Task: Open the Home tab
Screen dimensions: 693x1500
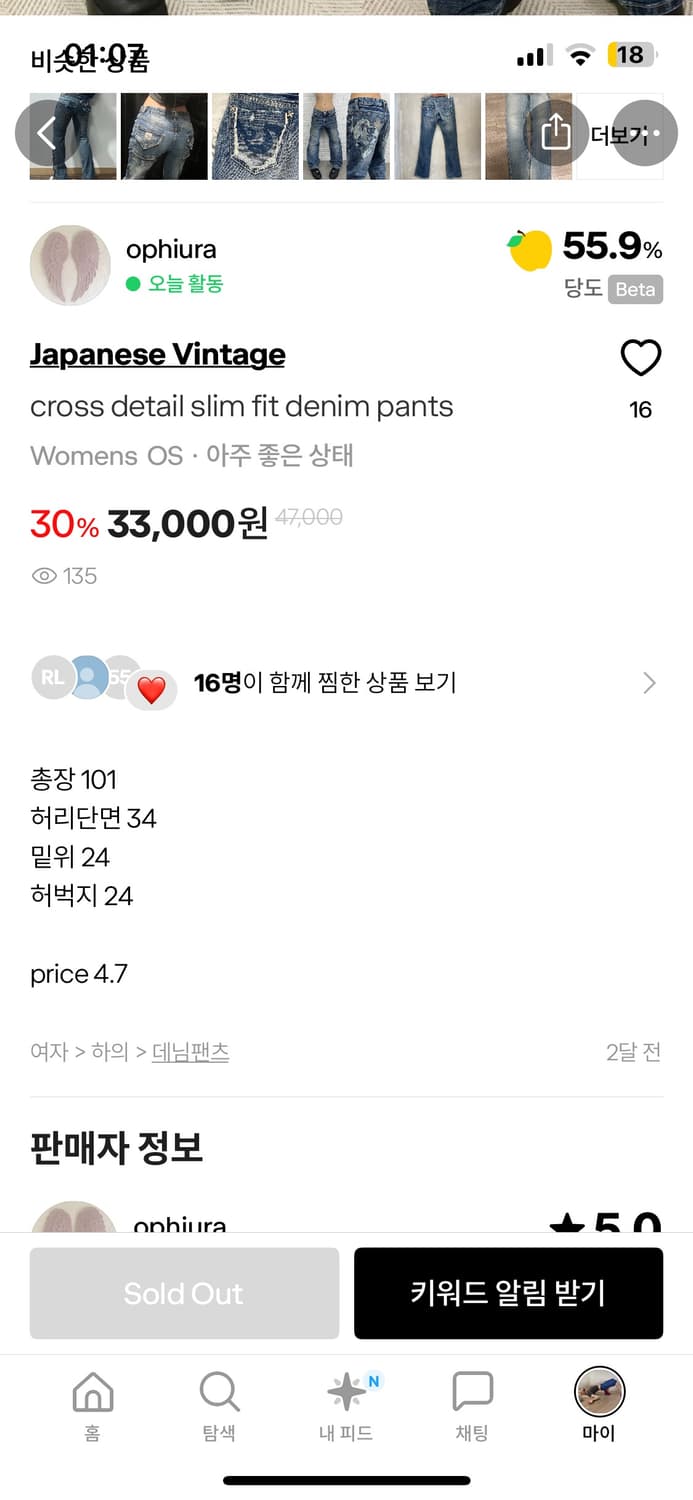Action: point(92,1405)
